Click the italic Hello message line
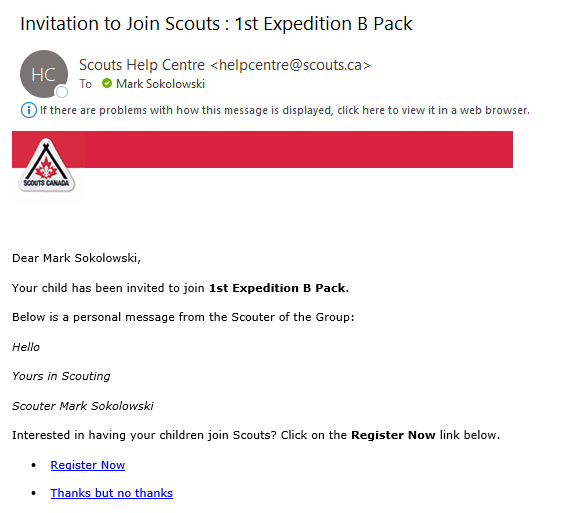This screenshot has height=513, width=570. [26, 347]
